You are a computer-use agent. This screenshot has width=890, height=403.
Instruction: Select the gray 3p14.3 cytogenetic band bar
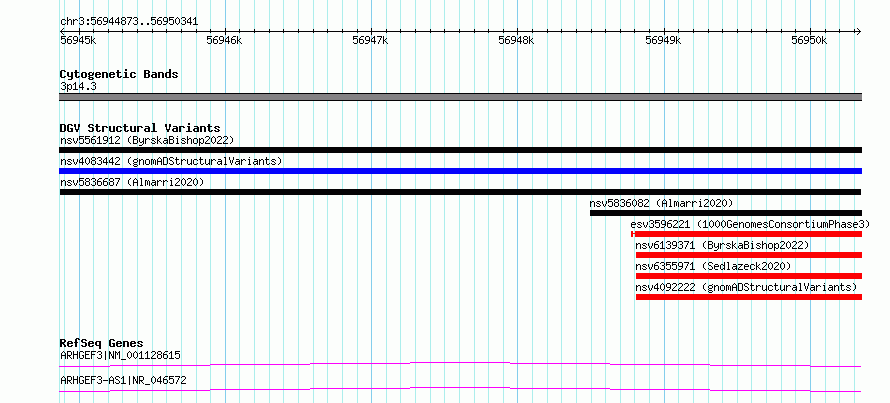(460, 97)
